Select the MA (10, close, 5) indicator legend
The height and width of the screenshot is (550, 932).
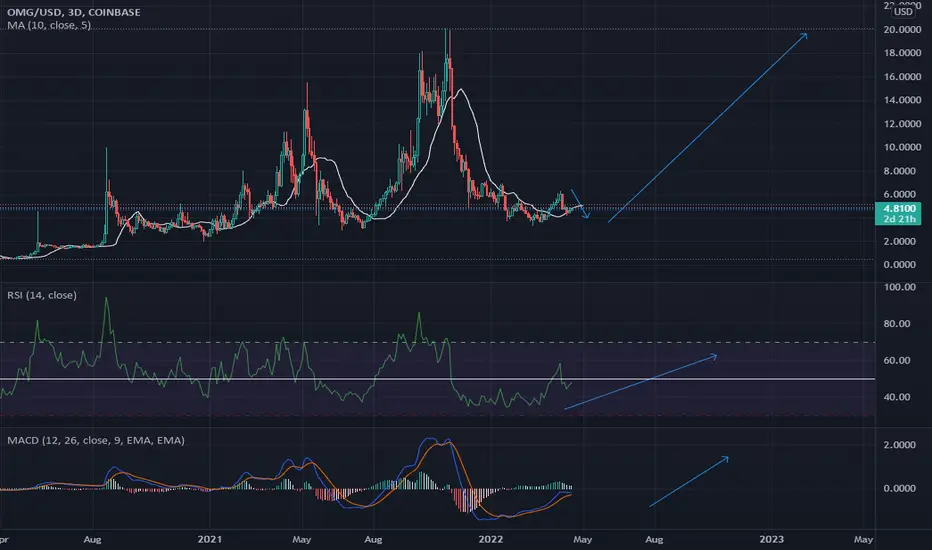[49, 25]
